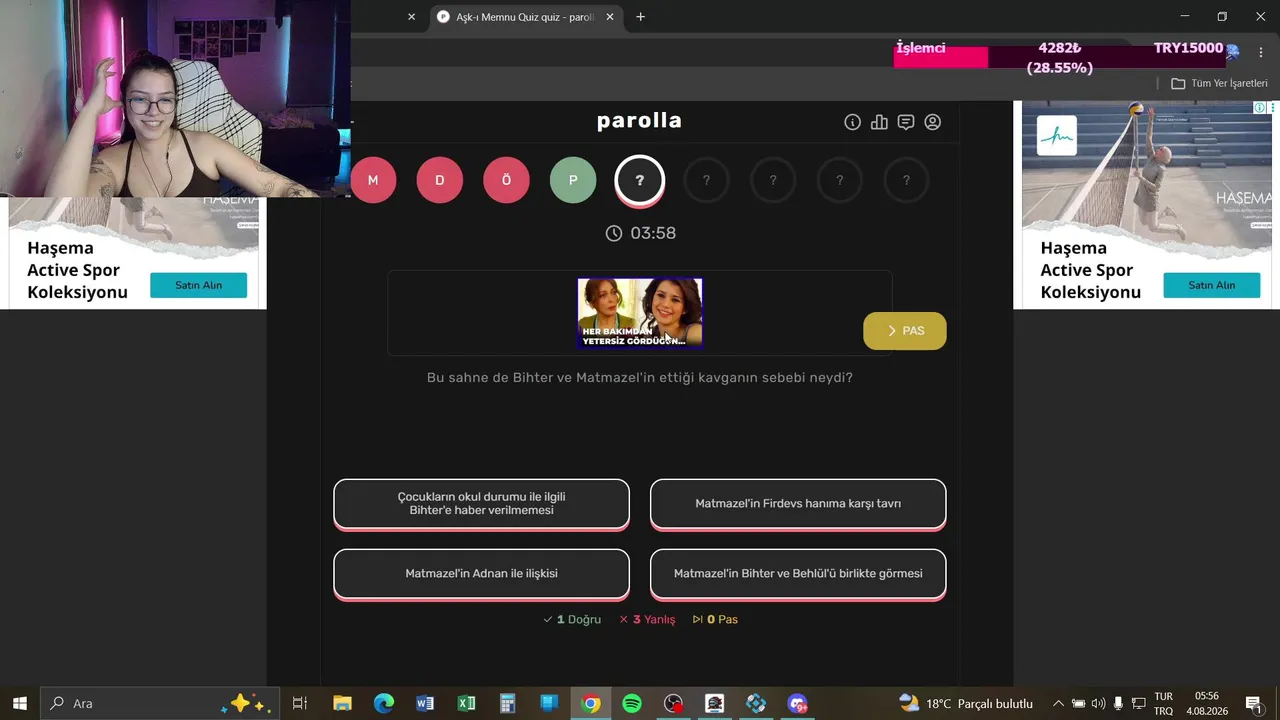Viewport: 1280px width, 720px height.
Task: Open Microsoft Excel from the taskbar
Action: point(466,703)
